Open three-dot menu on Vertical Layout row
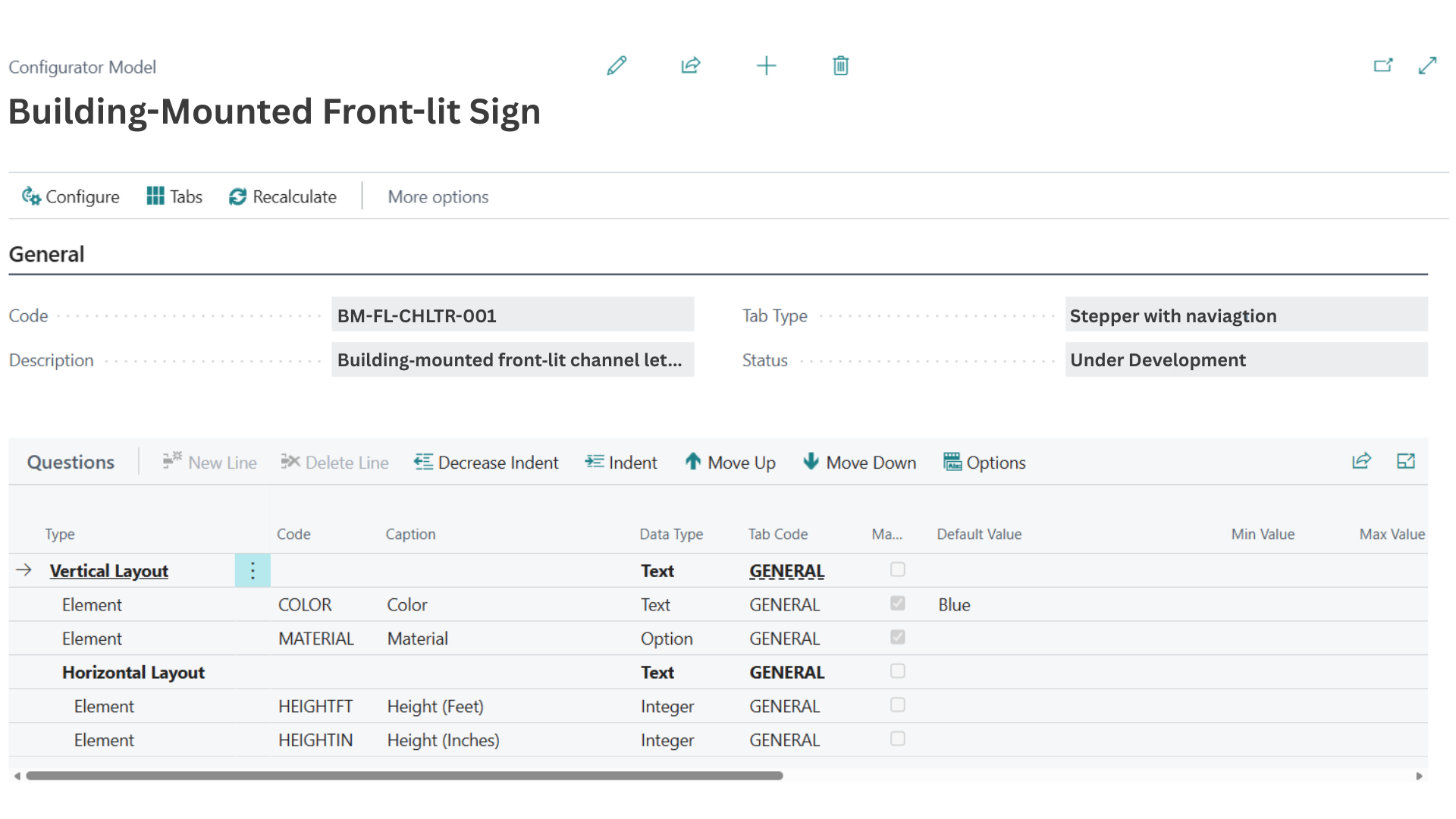The image size is (1456, 819). tap(253, 570)
